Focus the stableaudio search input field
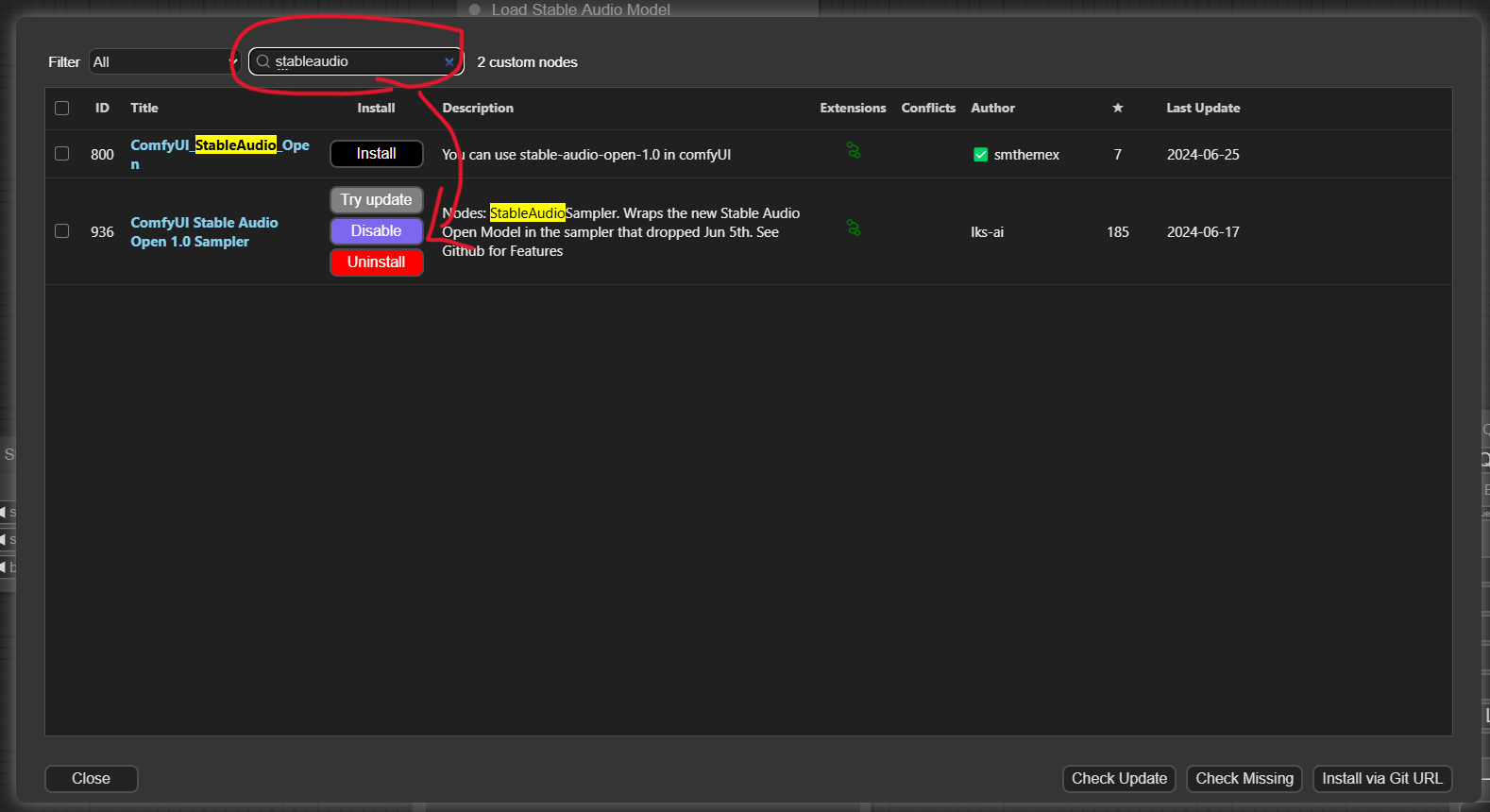 coord(357,61)
